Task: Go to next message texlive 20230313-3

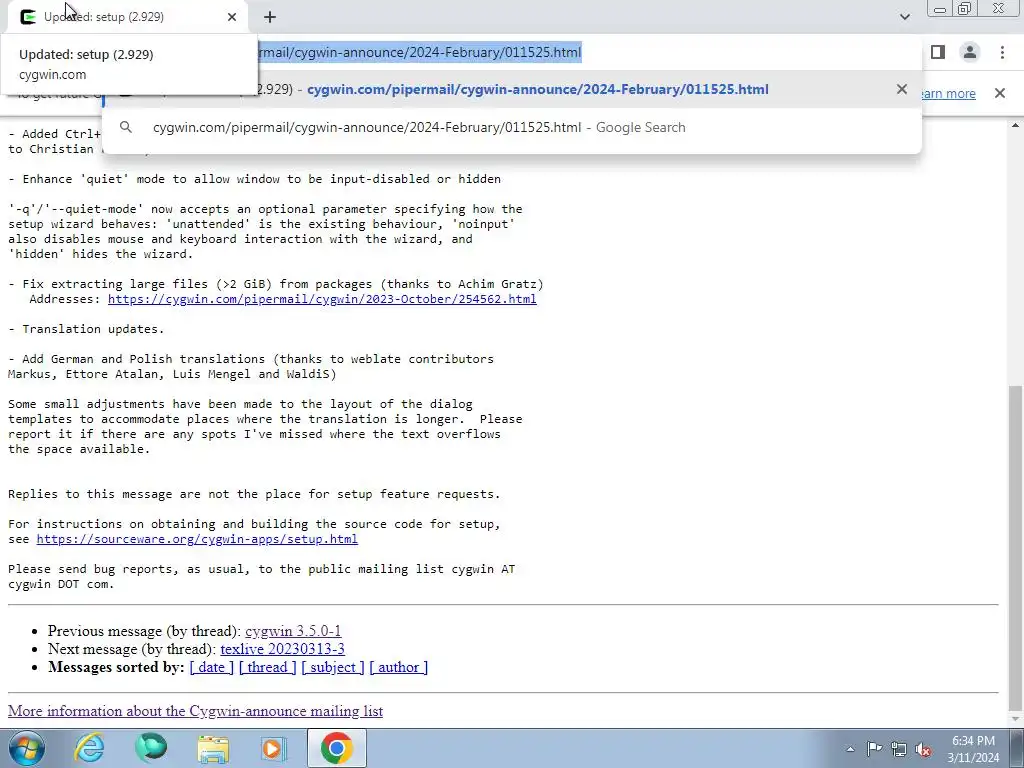Action: click(x=282, y=649)
